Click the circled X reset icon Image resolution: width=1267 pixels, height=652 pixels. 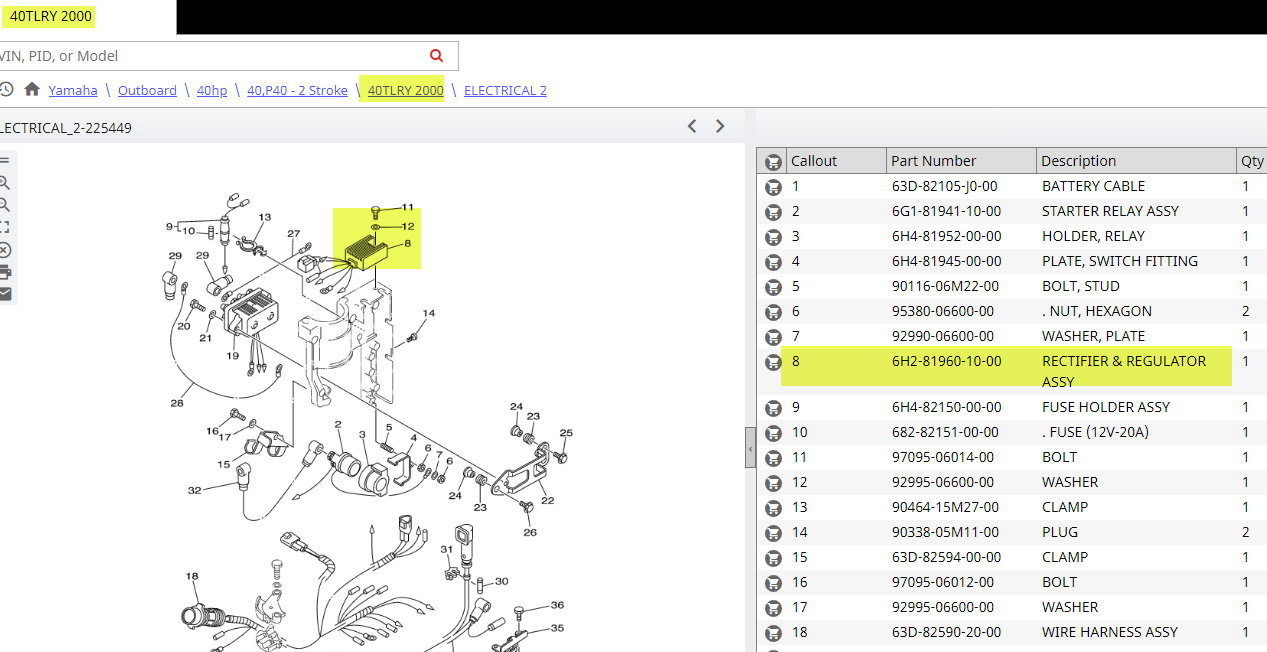(x=4, y=250)
